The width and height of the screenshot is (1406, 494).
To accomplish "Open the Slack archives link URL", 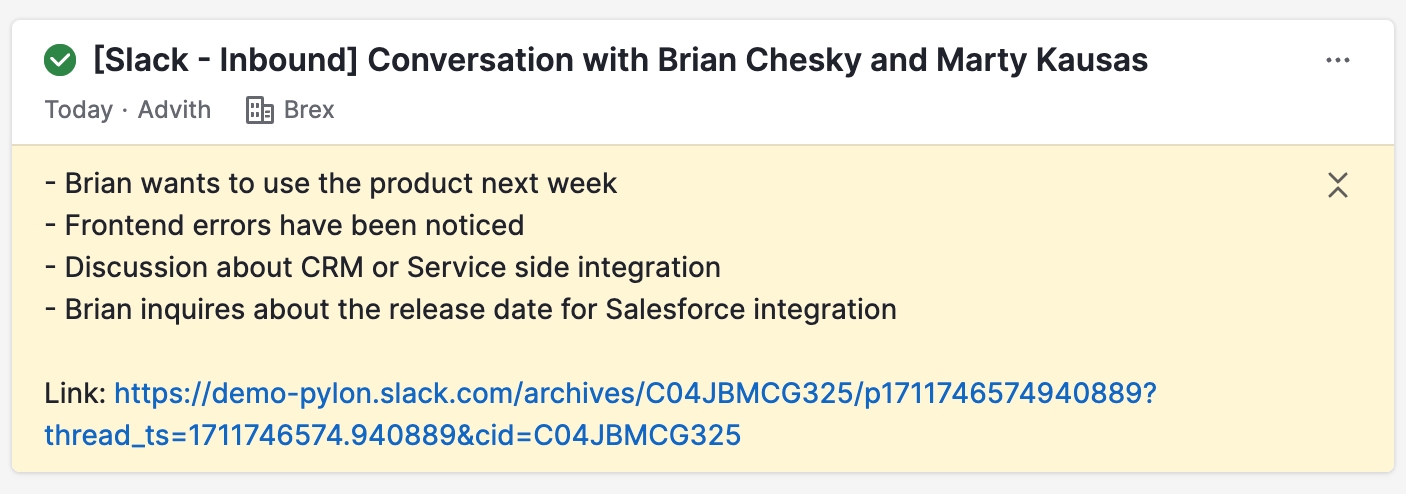I will click(635, 393).
